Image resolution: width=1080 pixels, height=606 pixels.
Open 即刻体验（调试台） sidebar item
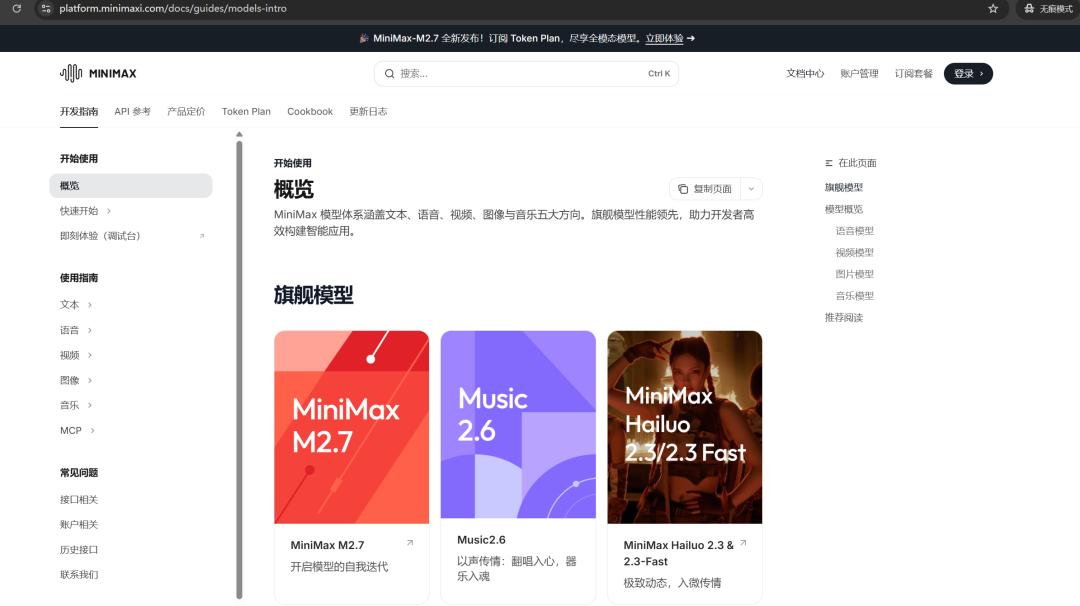[x=100, y=236]
